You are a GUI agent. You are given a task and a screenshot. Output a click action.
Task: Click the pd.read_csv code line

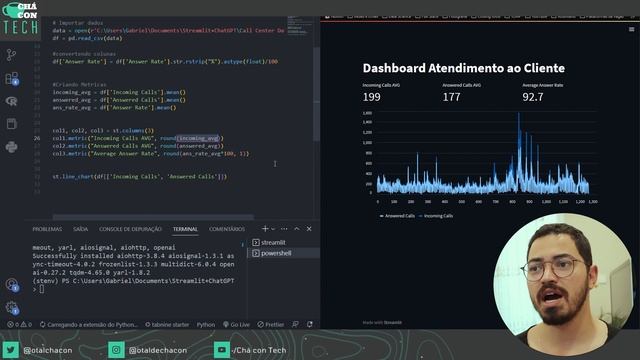click(87, 38)
